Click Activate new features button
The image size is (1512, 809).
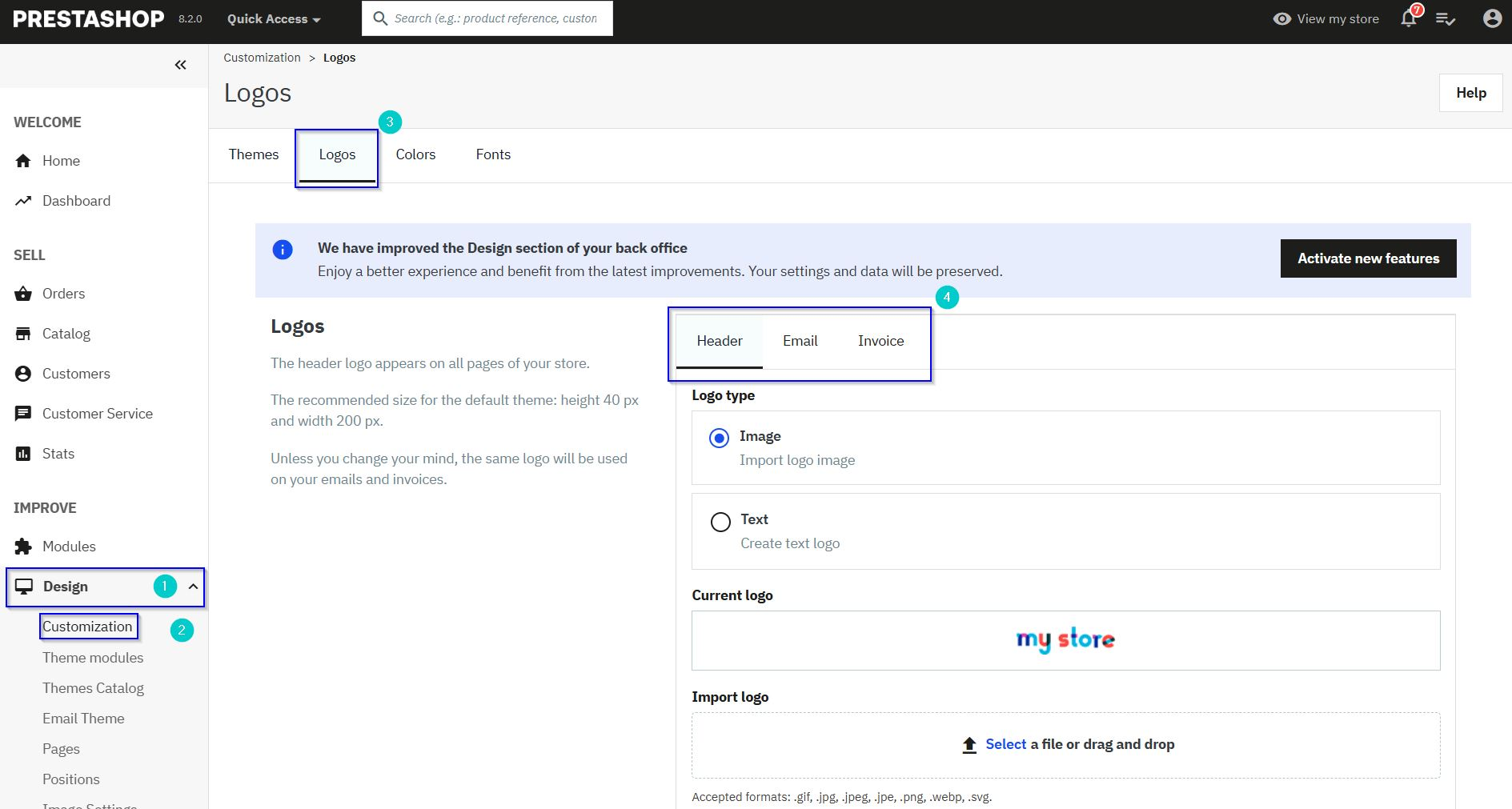tap(1368, 258)
